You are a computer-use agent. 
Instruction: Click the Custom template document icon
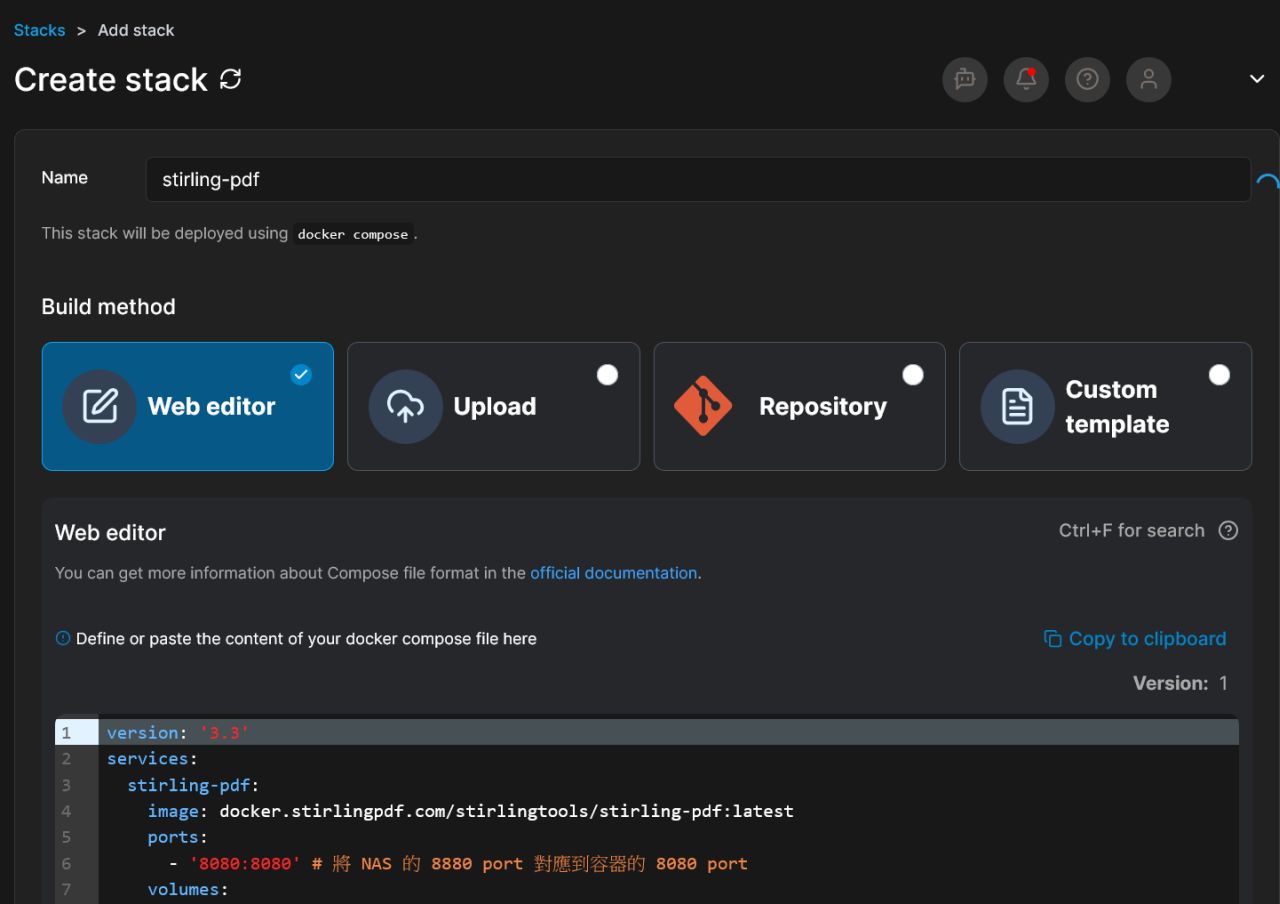tap(1017, 406)
